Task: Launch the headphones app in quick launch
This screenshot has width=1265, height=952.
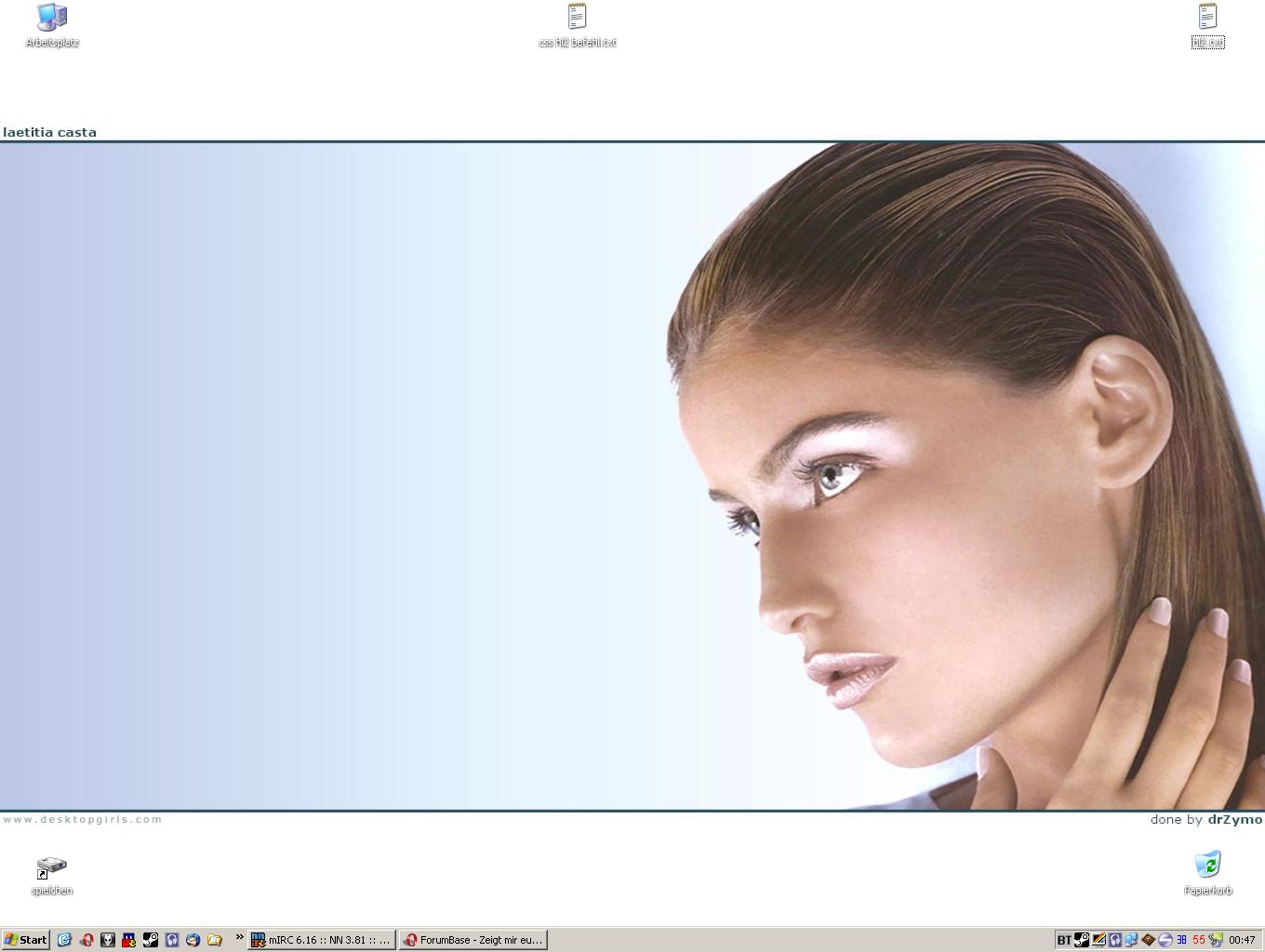Action: (x=172, y=940)
